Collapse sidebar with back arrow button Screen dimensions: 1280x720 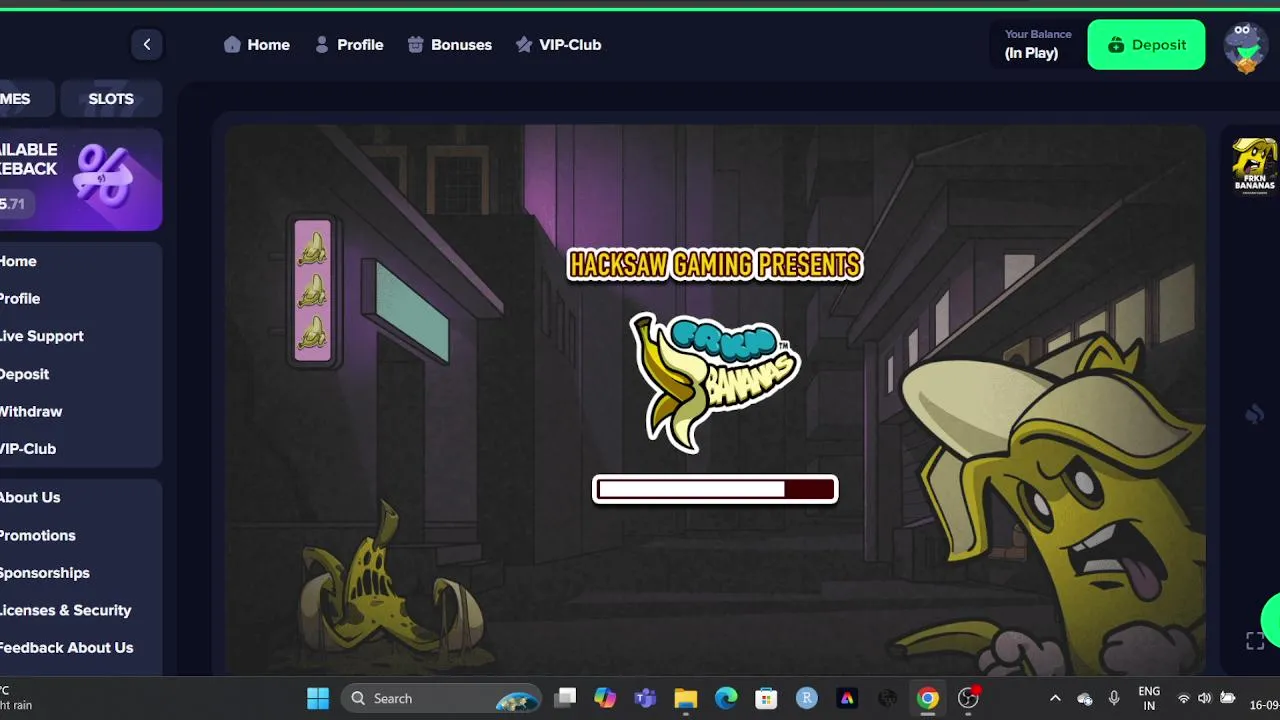tap(147, 44)
